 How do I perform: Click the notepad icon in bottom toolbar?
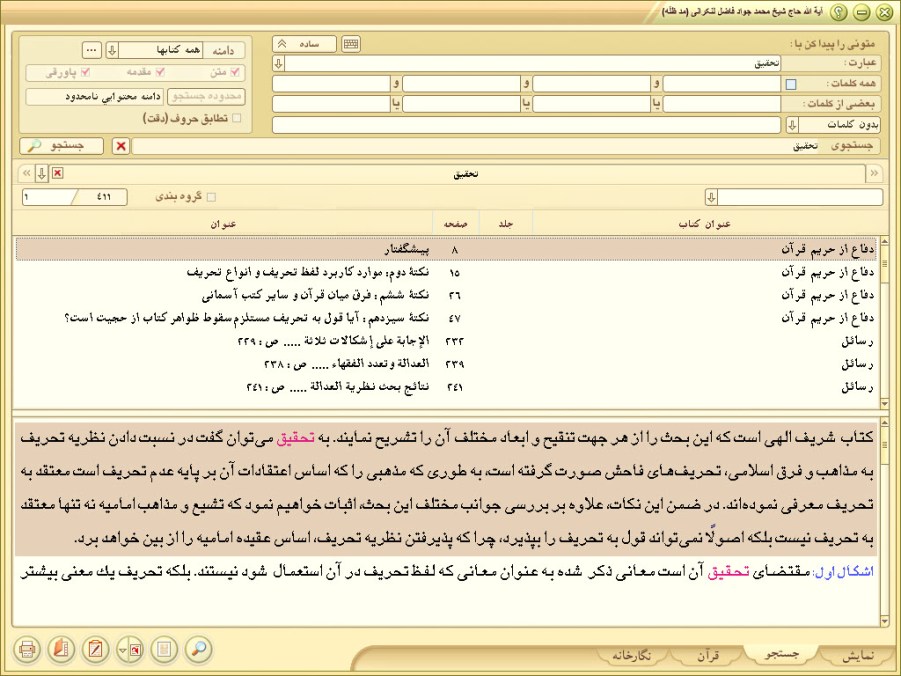click(x=96, y=649)
